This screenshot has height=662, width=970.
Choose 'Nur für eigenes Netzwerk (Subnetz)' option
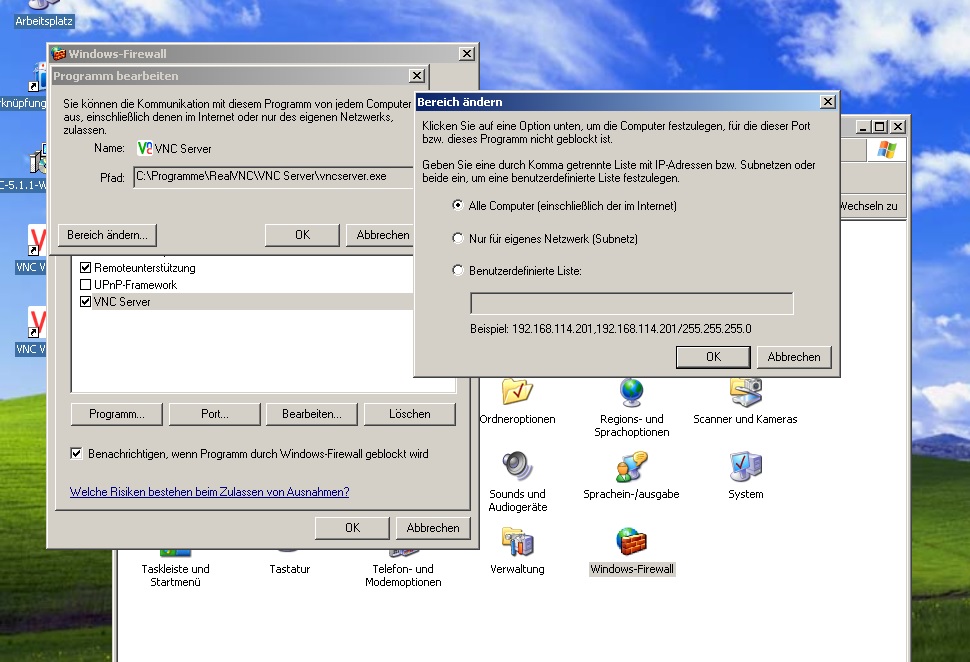458,238
